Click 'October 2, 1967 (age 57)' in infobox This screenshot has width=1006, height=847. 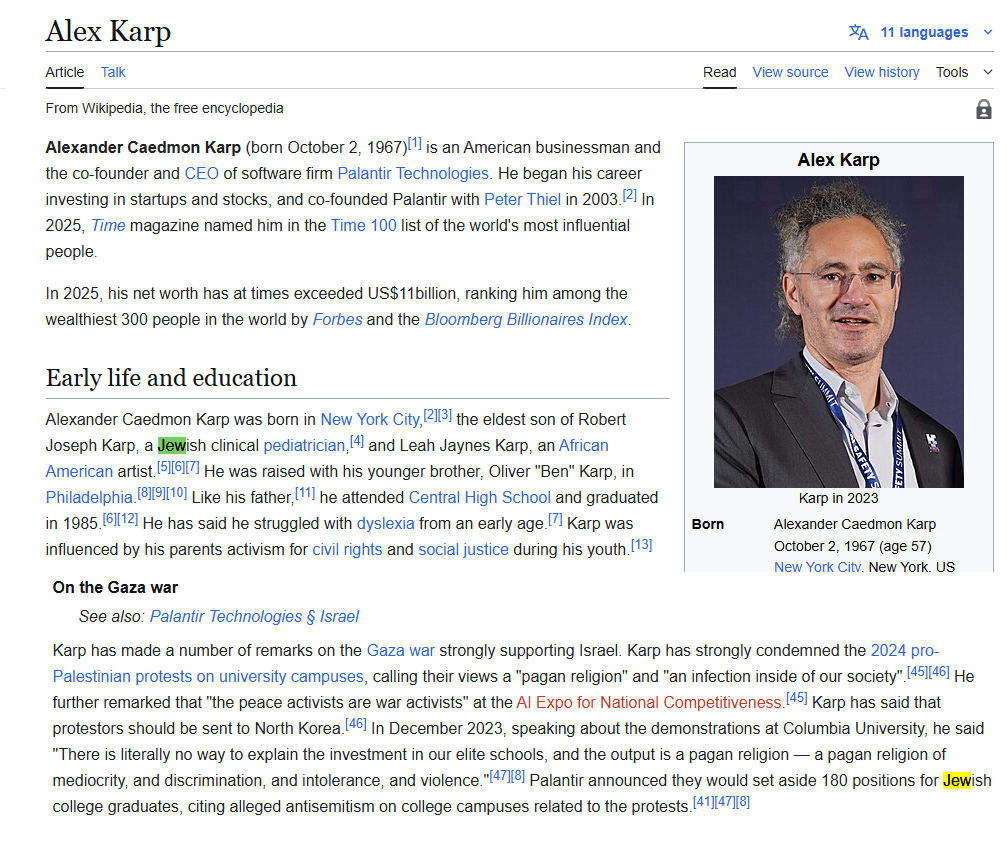(853, 546)
